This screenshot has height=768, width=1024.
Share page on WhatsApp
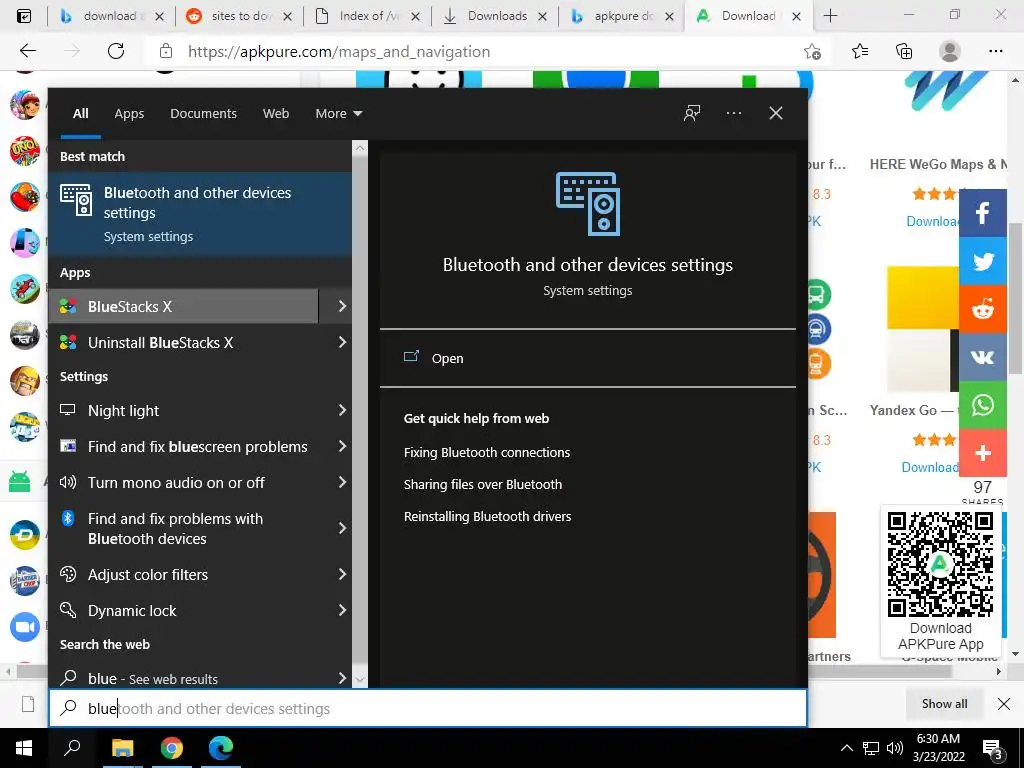coord(982,405)
